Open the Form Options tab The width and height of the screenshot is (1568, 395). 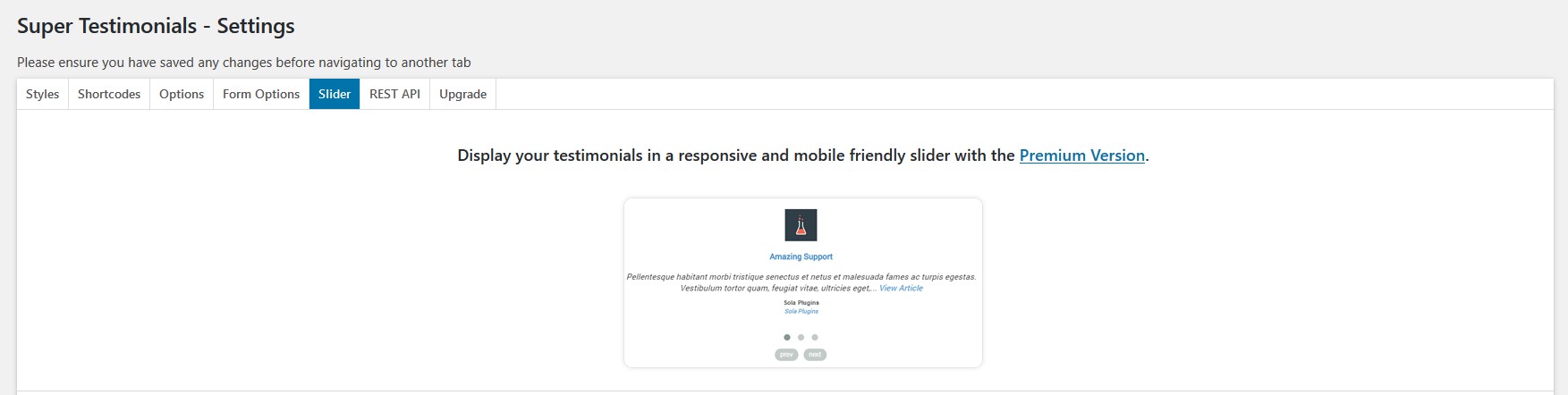coord(261,94)
